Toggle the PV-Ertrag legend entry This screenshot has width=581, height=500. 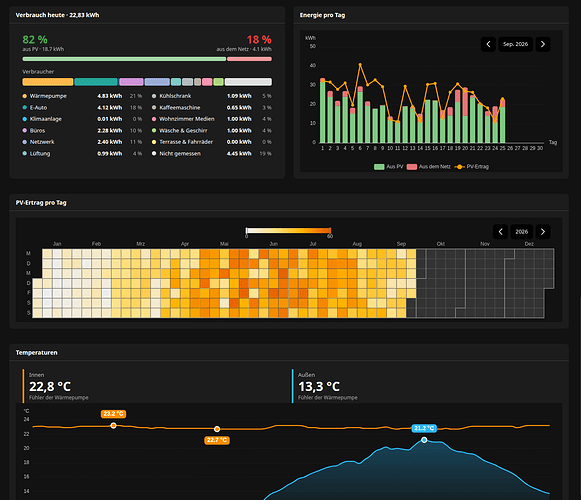471,167
